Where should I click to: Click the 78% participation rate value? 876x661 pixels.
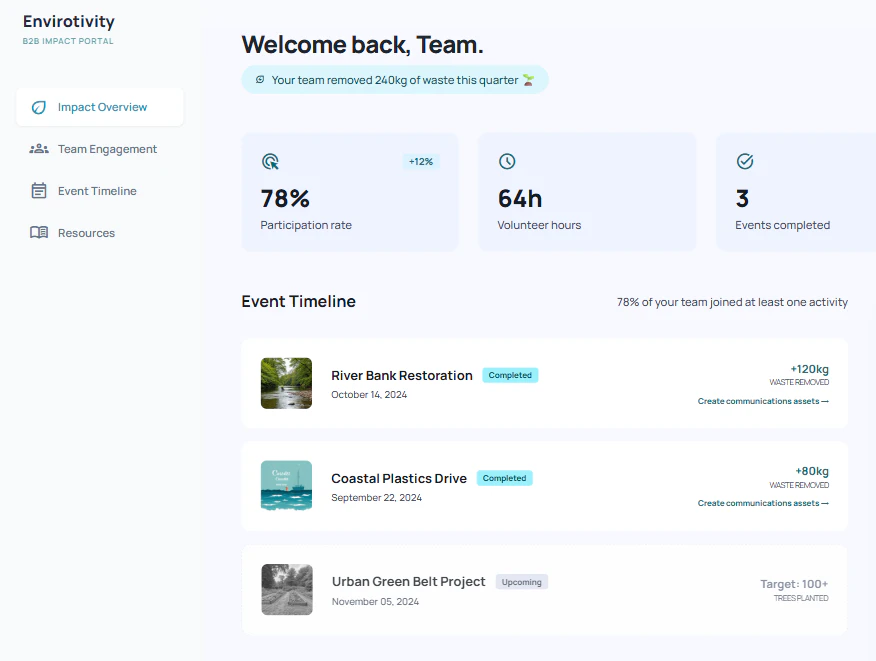[285, 198]
